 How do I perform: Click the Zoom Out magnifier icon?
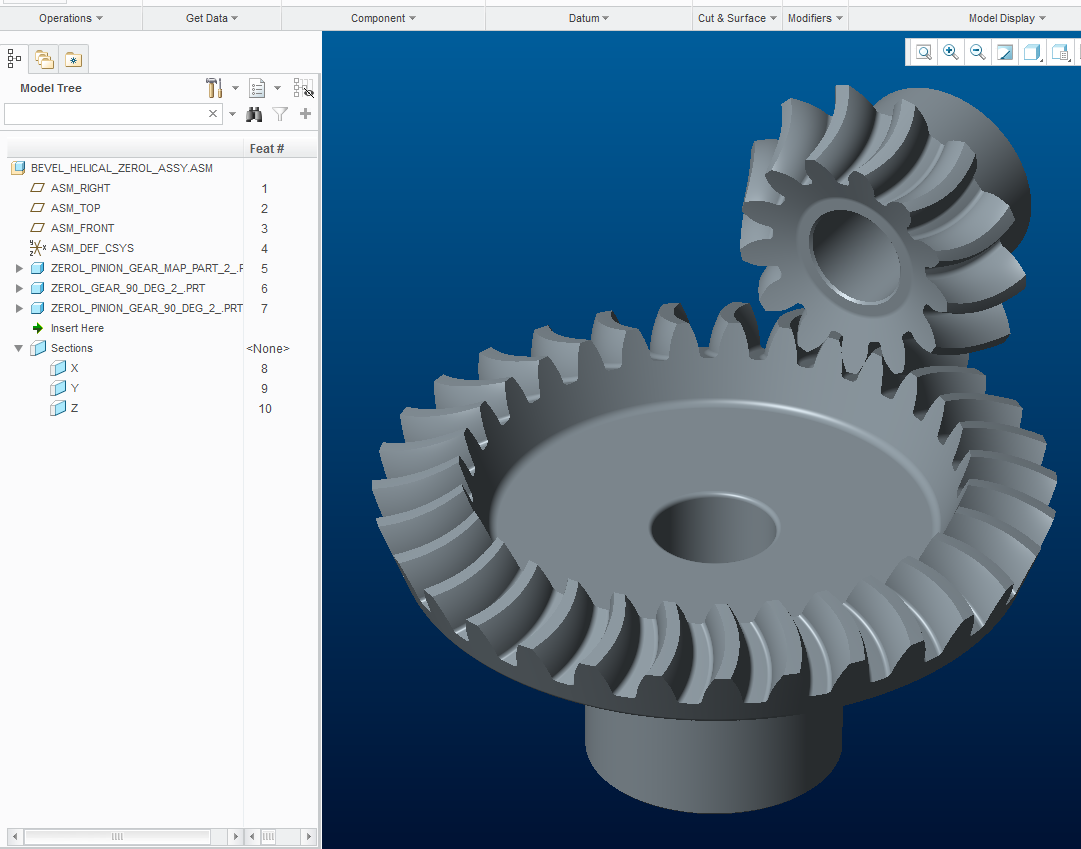click(x=978, y=53)
